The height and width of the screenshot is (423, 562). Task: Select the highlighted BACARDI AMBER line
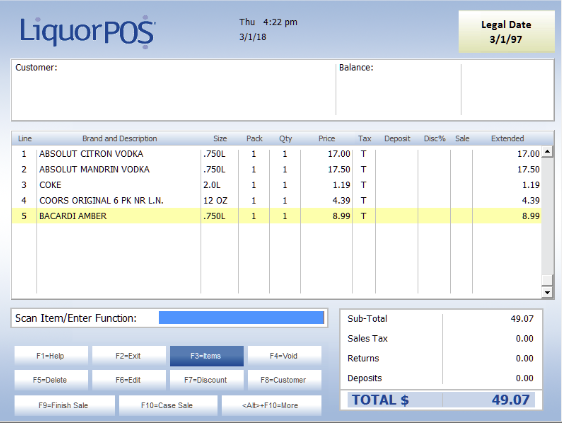pos(276,216)
